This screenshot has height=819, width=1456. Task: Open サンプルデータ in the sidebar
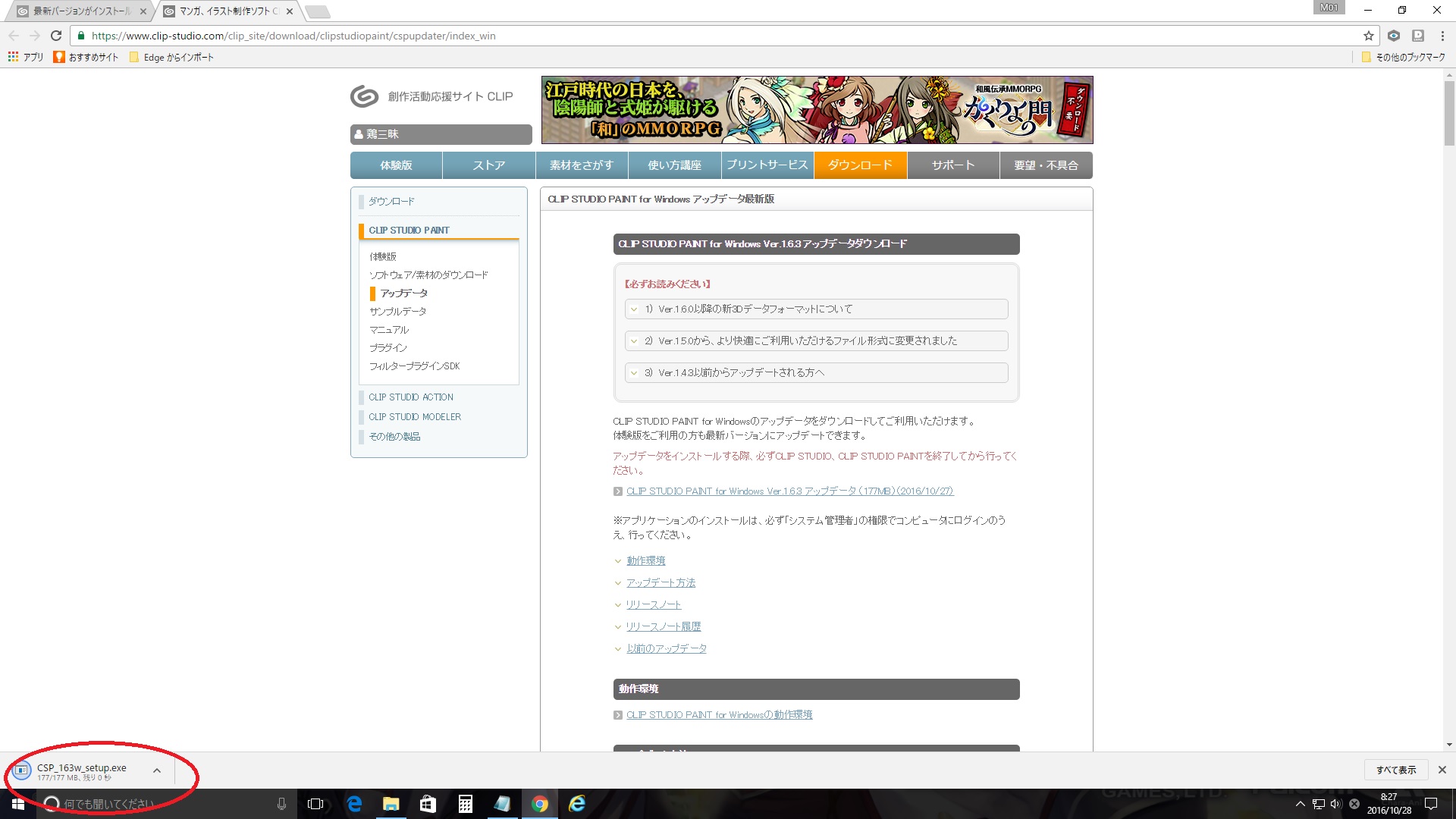click(x=398, y=312)
